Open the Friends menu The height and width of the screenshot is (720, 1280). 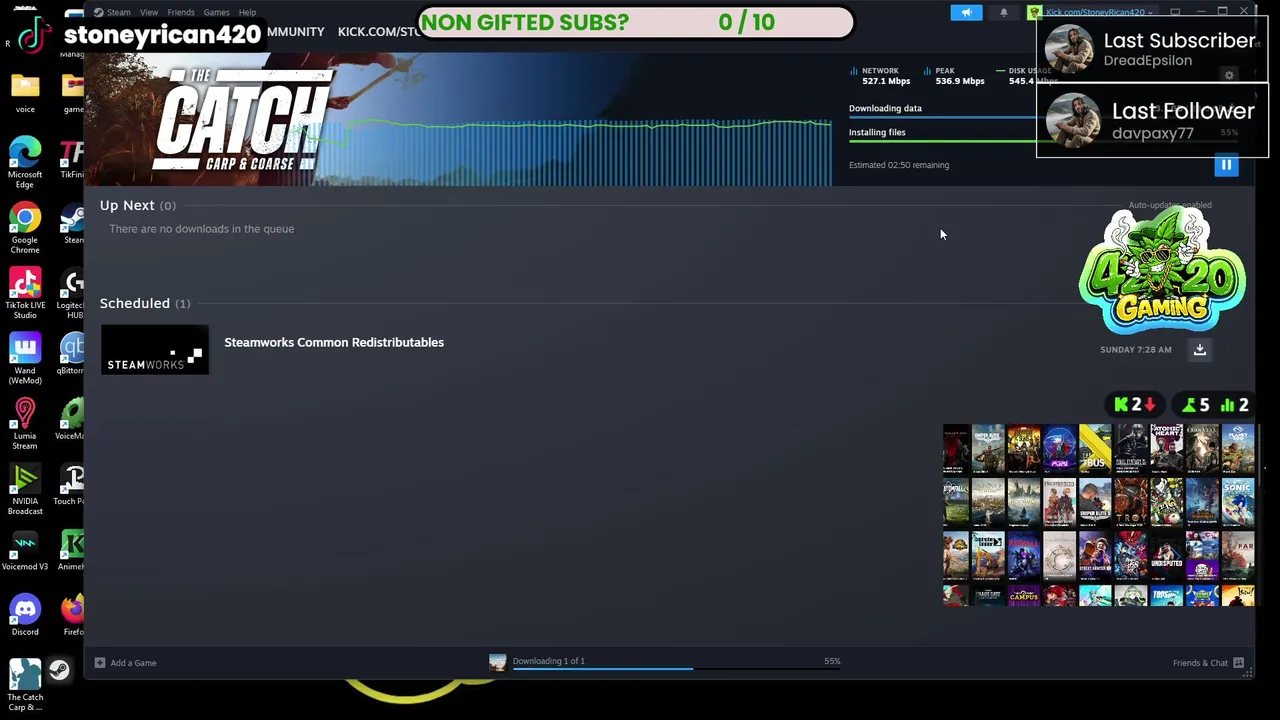coord(181,12)
